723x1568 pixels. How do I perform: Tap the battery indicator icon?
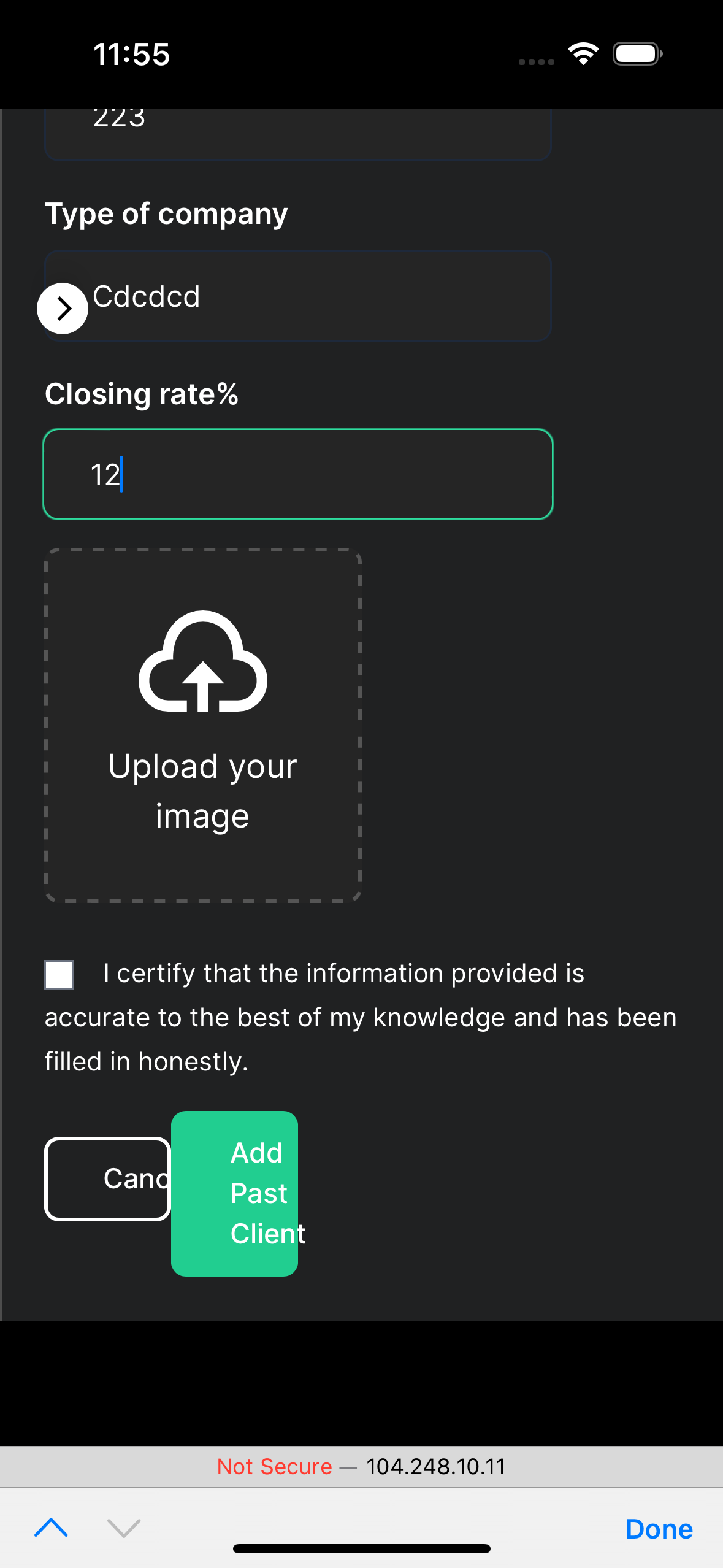[637, 54]
